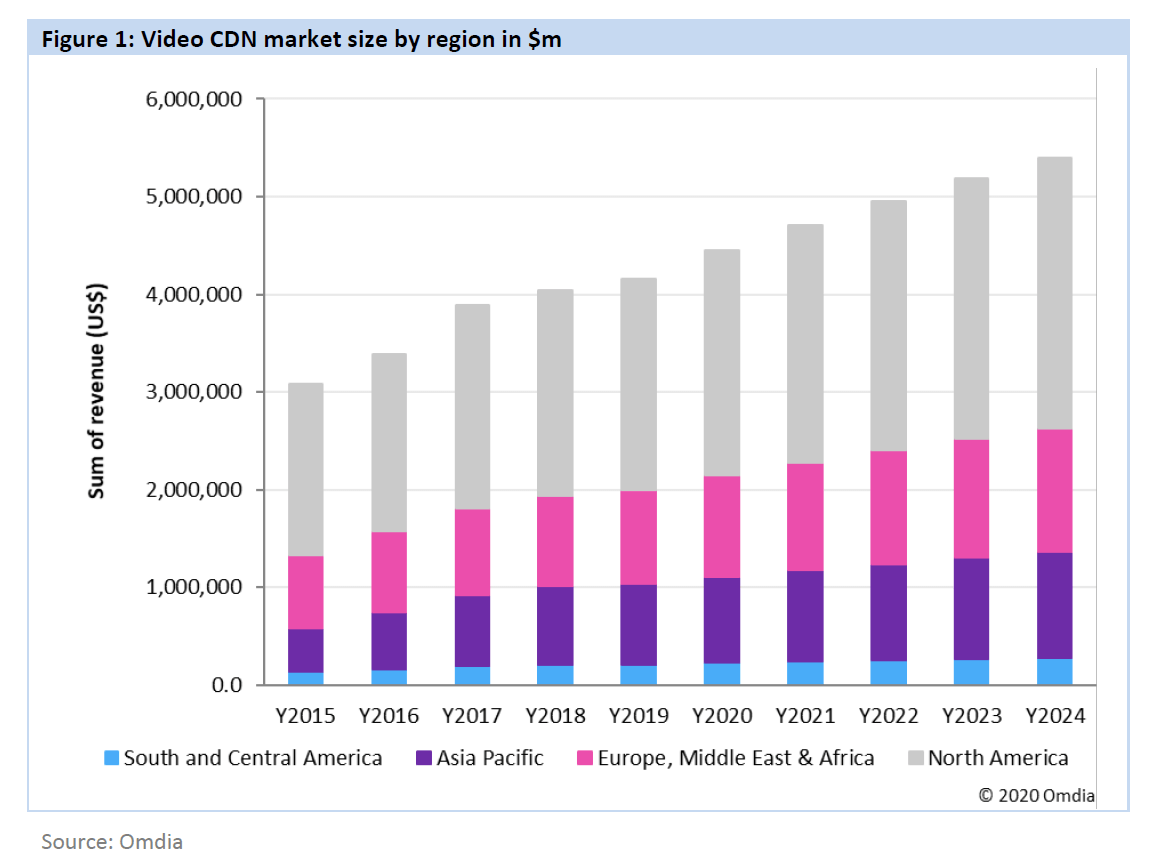Select the purple Asia Pacific segment of Y2024 bar
The height and width of the screenshot is (863, 1159).
(1056, 607)
